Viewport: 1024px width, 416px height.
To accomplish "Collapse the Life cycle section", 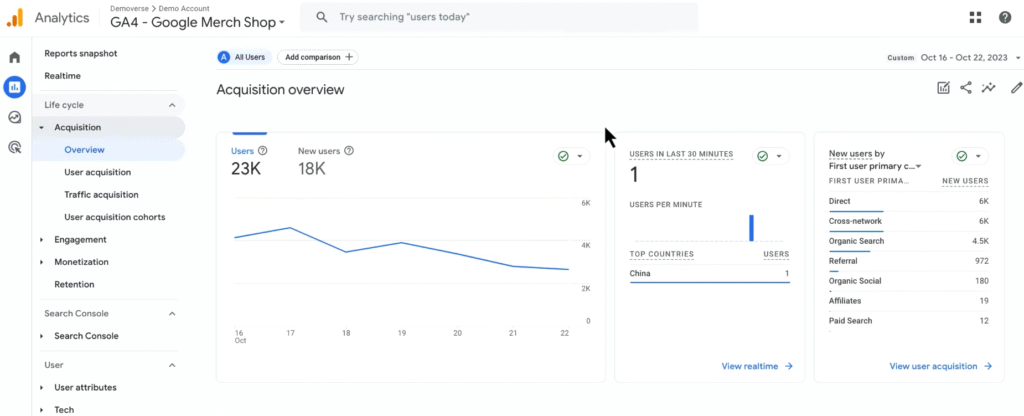I will 172,105.
